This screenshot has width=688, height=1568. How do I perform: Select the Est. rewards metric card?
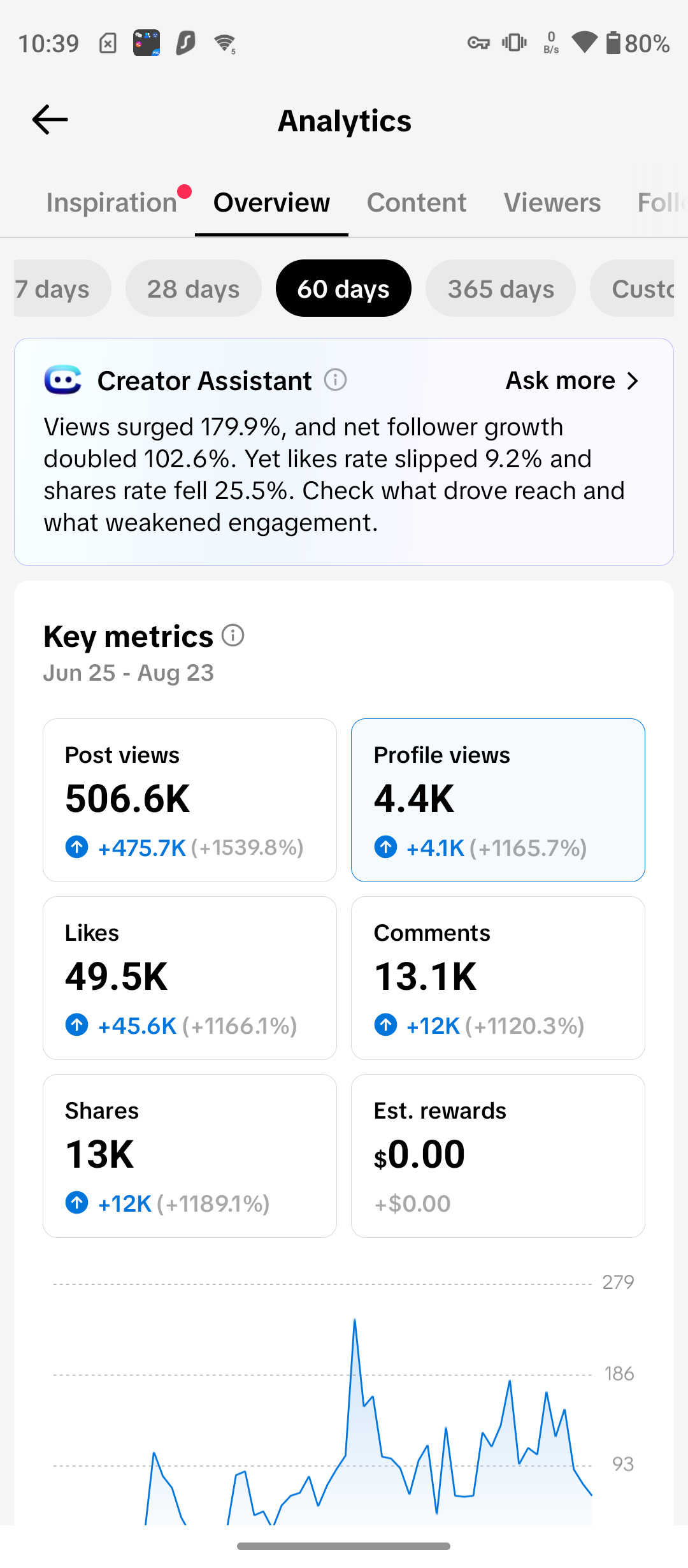[498, 1156]
